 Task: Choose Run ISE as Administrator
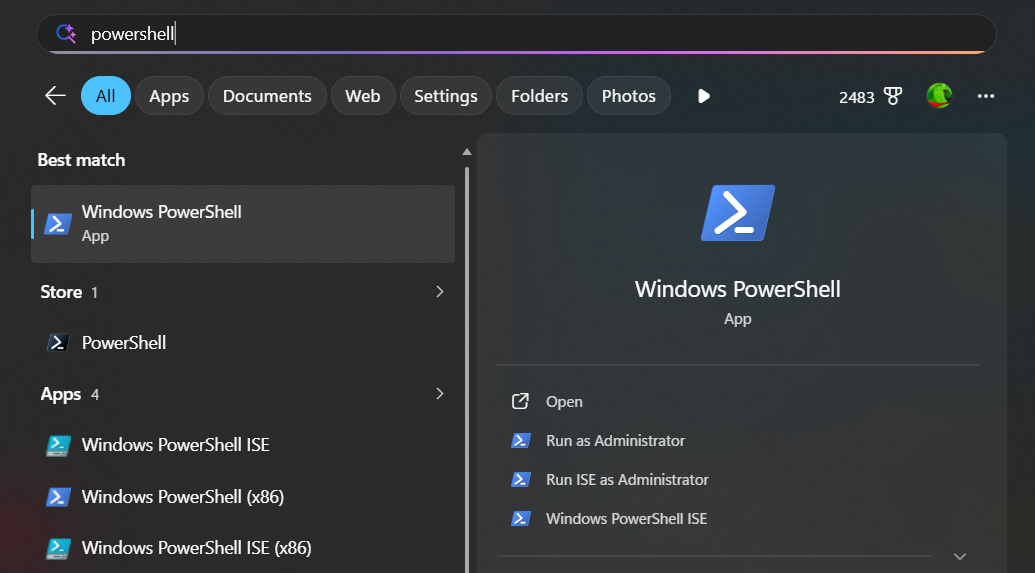[x=627, y=479]
